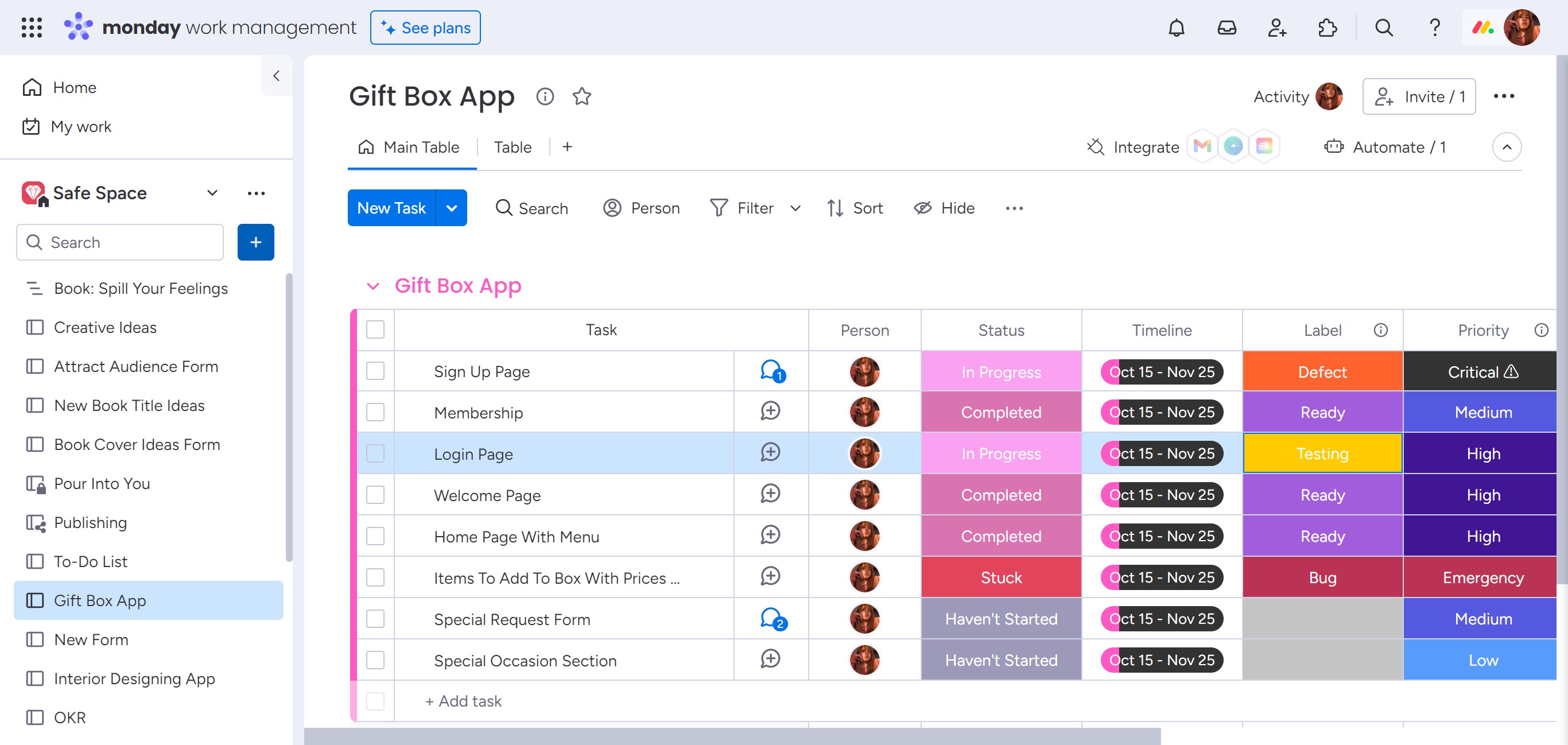The image size is (1568, 745).
Task: Expand the Safe Space workspace dropdown
Action: pos(212,193)
